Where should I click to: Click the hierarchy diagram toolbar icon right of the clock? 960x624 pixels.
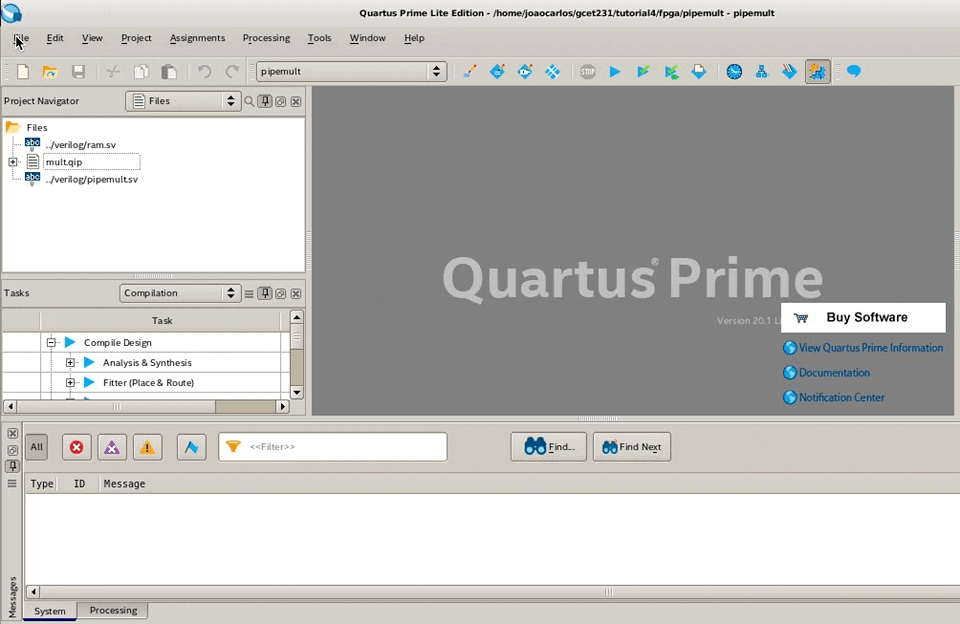coord(762,72)
